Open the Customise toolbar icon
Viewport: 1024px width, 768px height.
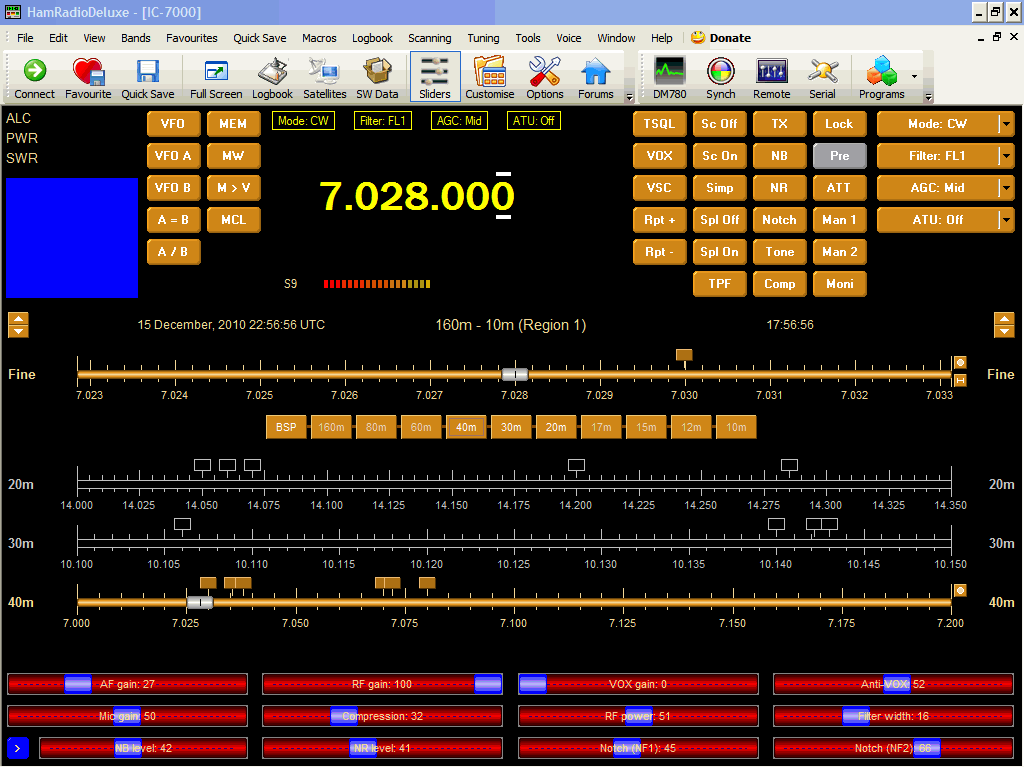[x=490, y=77]
